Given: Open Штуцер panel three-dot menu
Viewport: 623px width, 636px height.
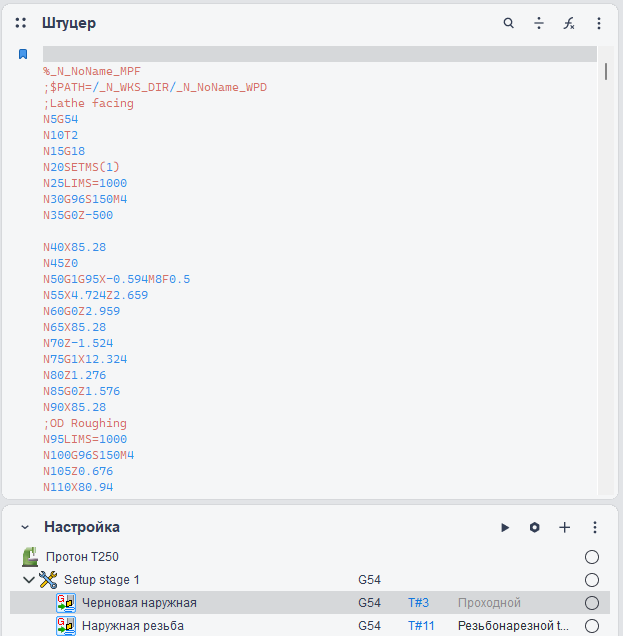Looking at the screenshot, I should [x=599, y=23].
